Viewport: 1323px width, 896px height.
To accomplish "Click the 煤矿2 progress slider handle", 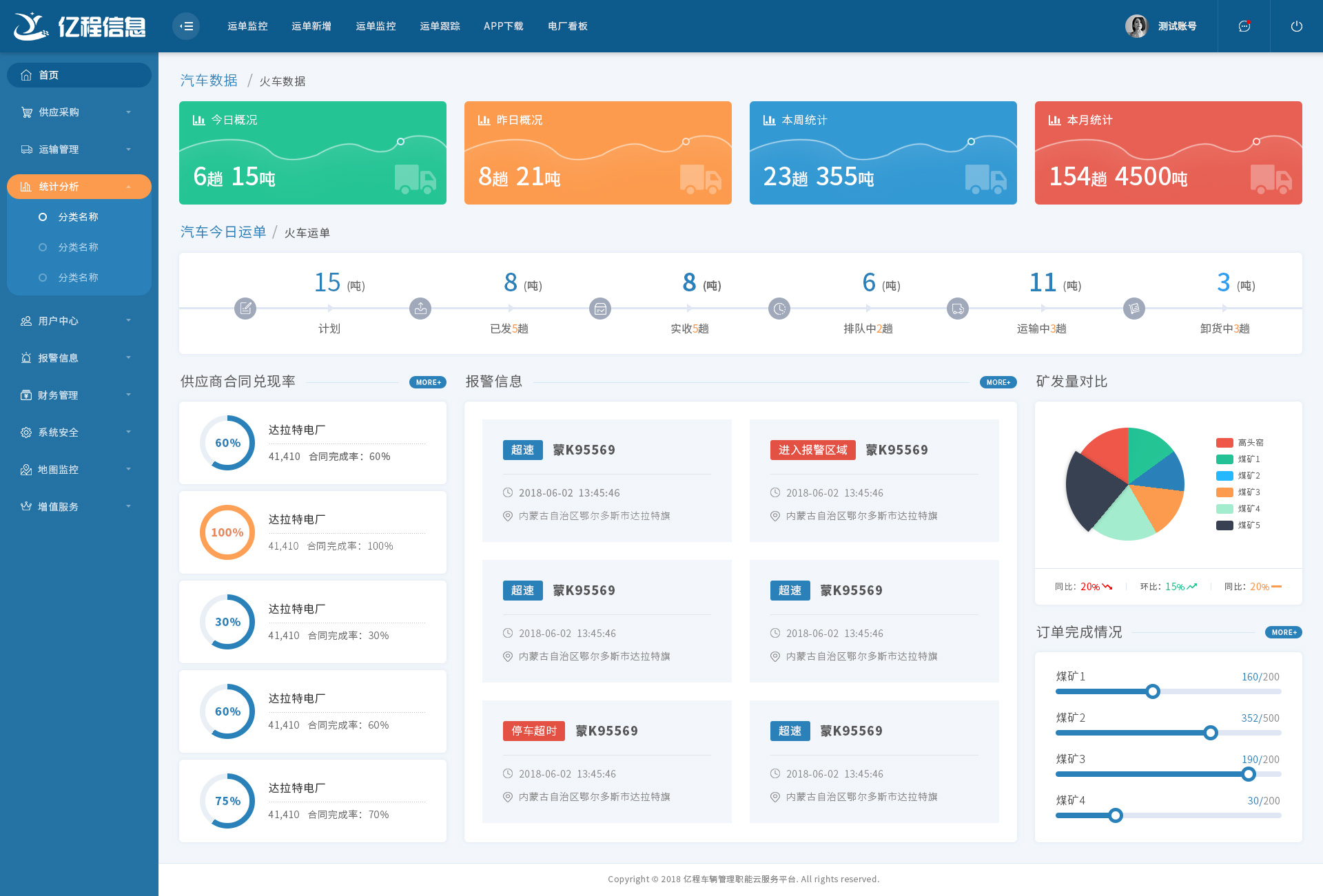I will tap(1210, 733).
